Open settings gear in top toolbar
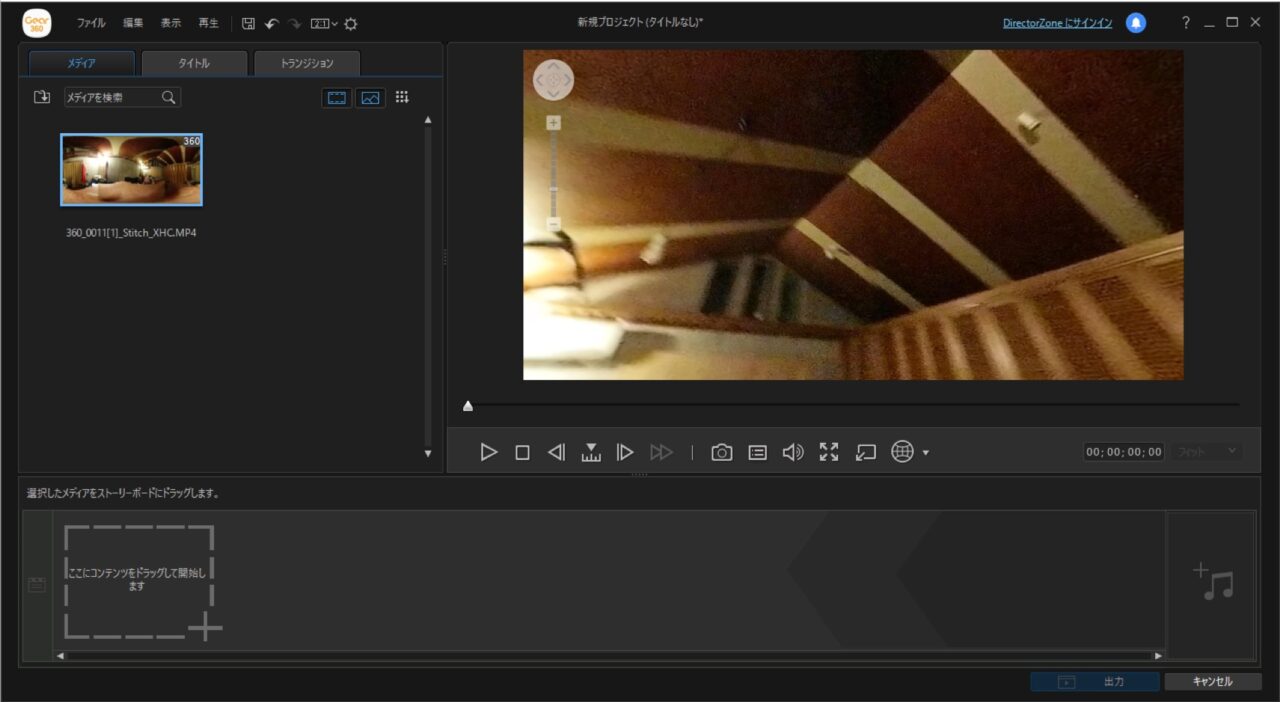 point(351,23)
